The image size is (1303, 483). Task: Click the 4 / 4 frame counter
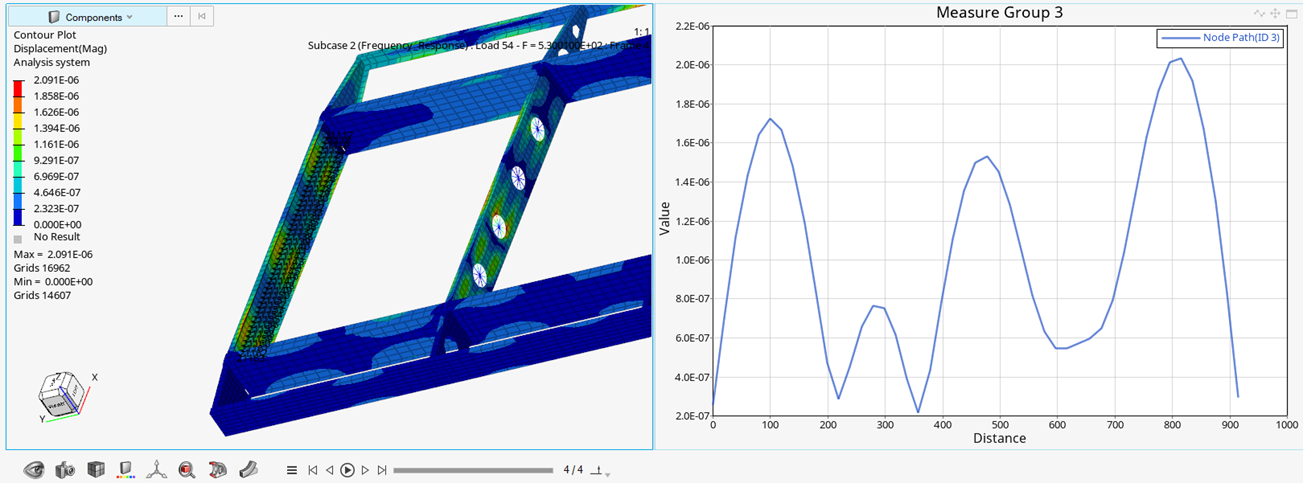pos(573,470)
